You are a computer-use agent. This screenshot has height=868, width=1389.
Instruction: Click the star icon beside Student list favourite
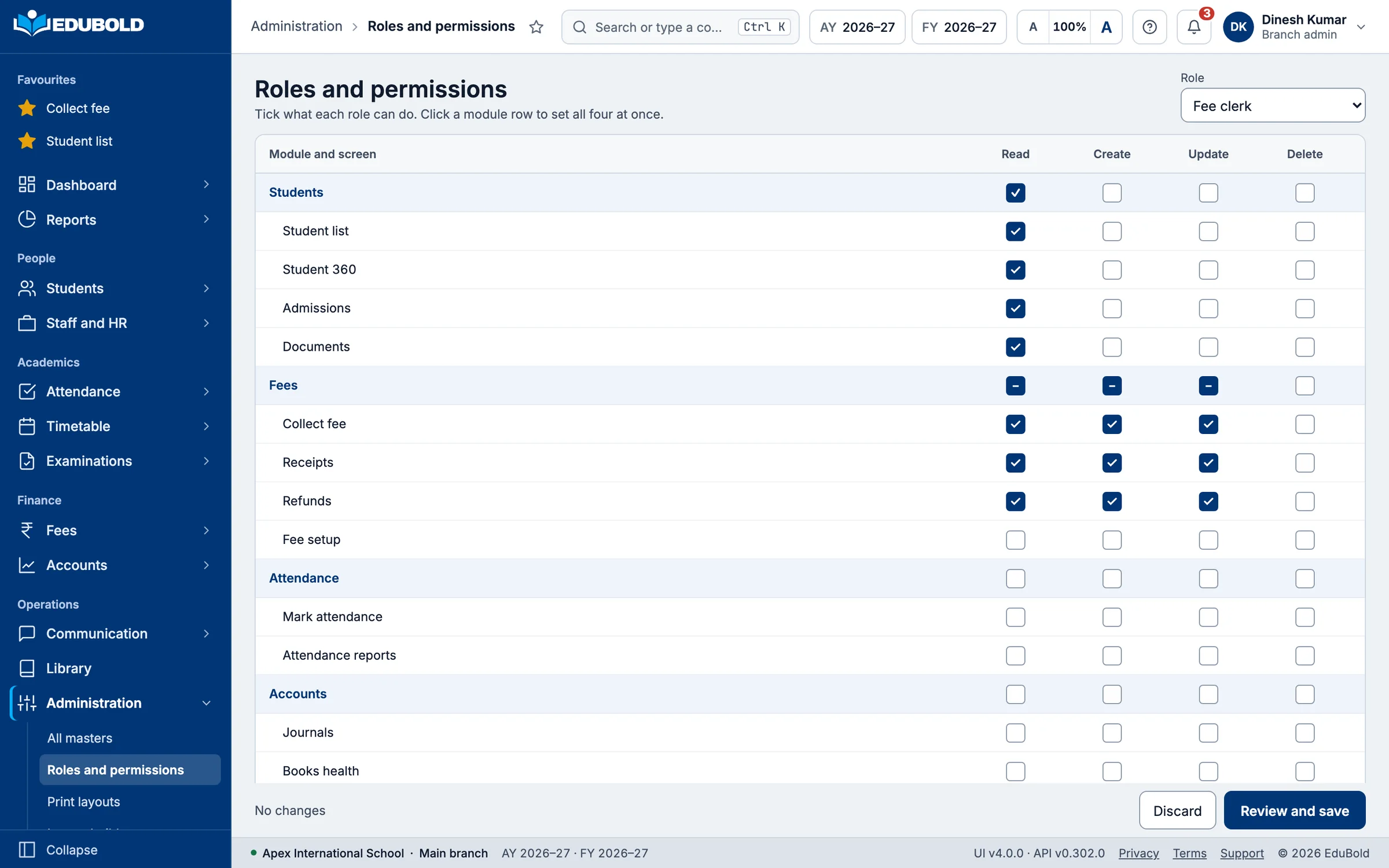(27, 141)
